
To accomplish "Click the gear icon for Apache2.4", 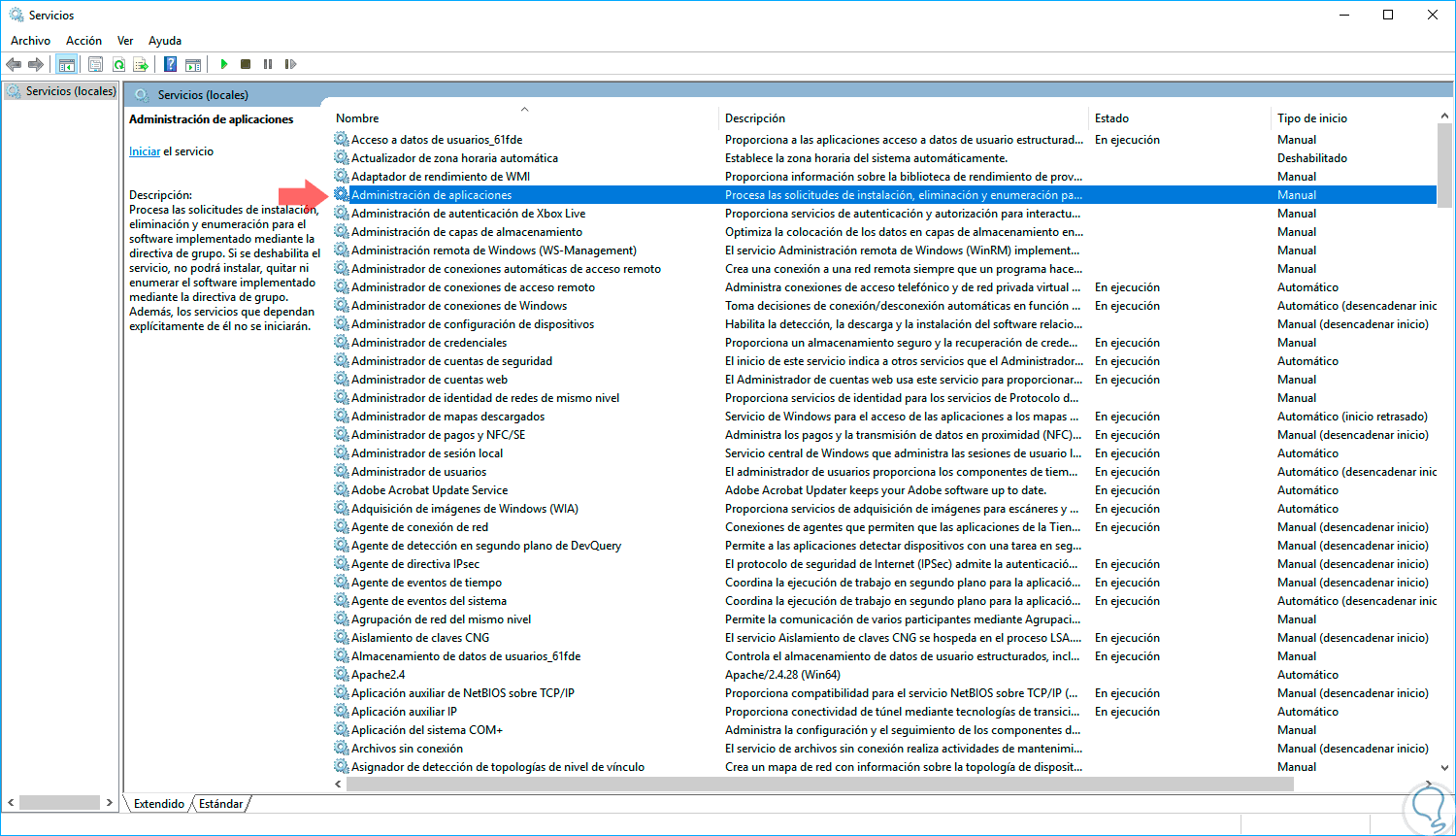I will point(342,675).
